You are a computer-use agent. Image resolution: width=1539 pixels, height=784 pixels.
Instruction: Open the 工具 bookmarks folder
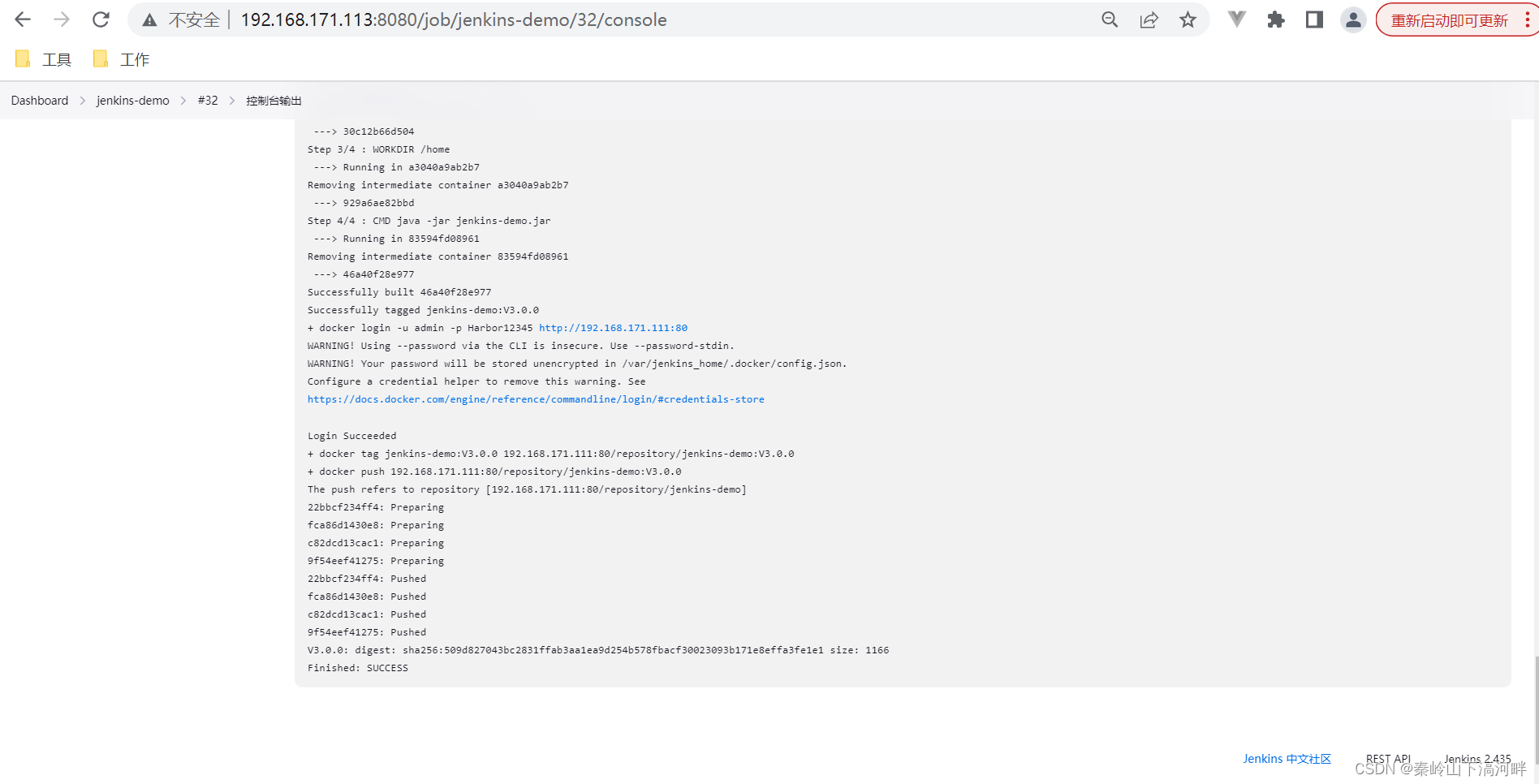43,58
